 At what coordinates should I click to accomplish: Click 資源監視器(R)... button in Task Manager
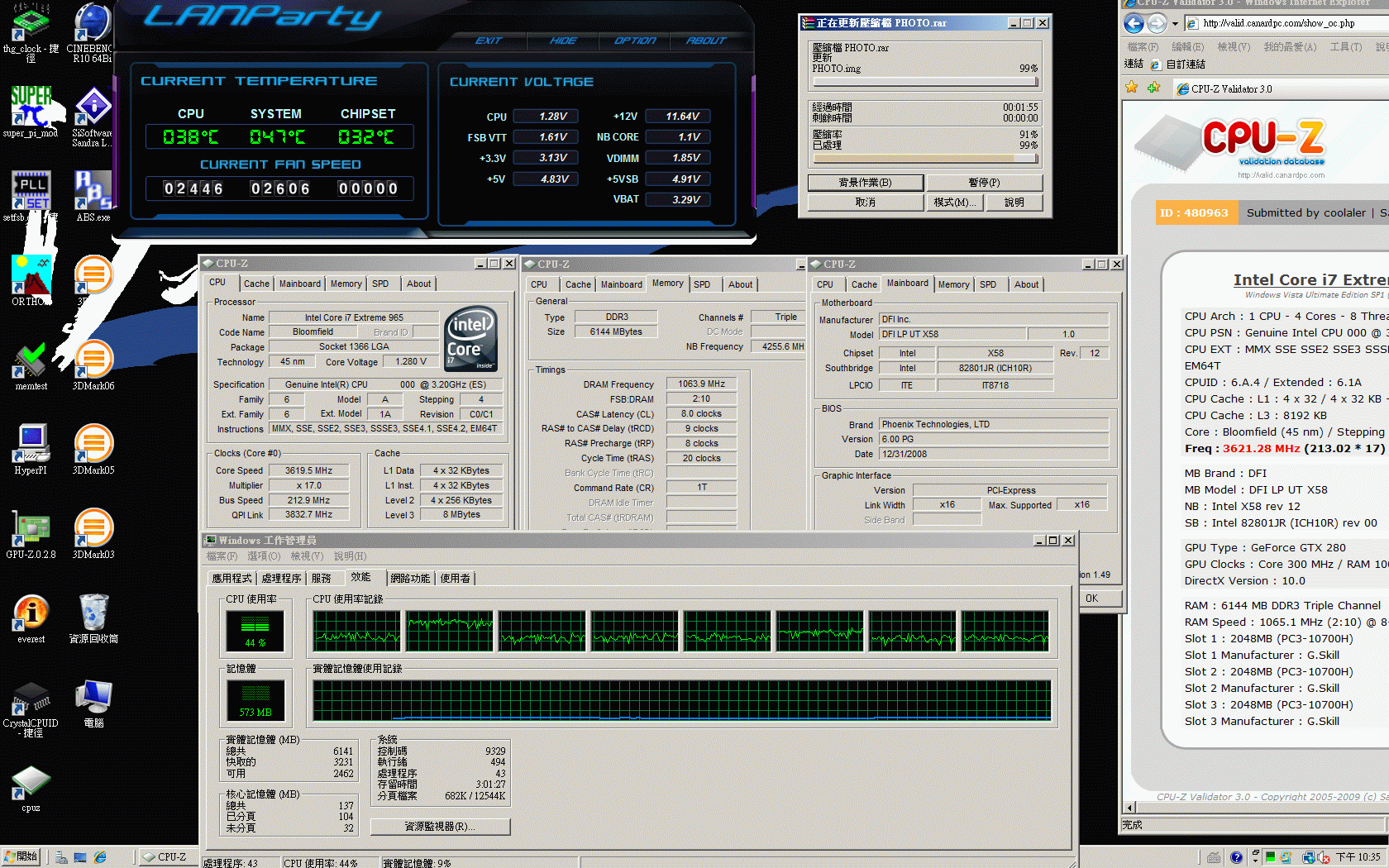[x=440, y=827]
